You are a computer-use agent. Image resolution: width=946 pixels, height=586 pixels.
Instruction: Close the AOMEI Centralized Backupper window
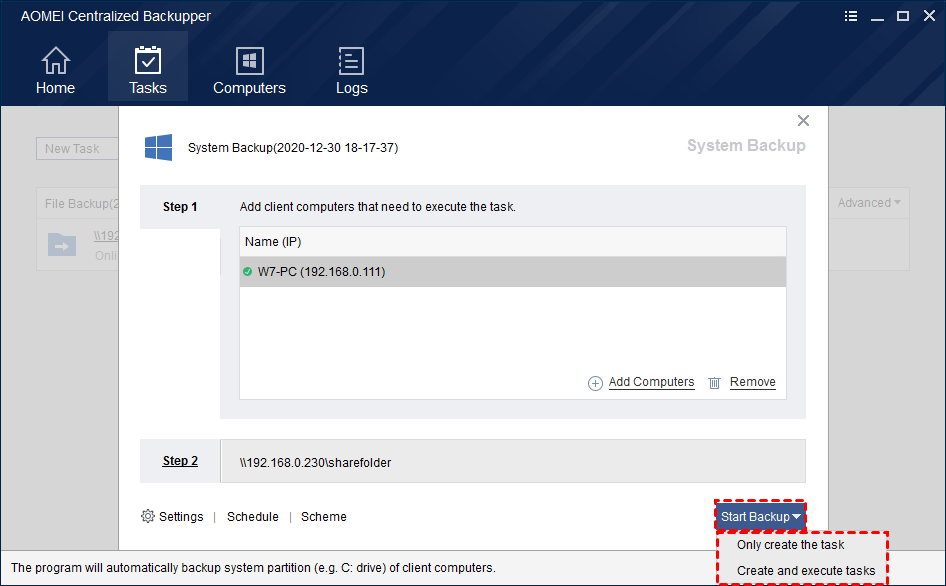[929, 16]
